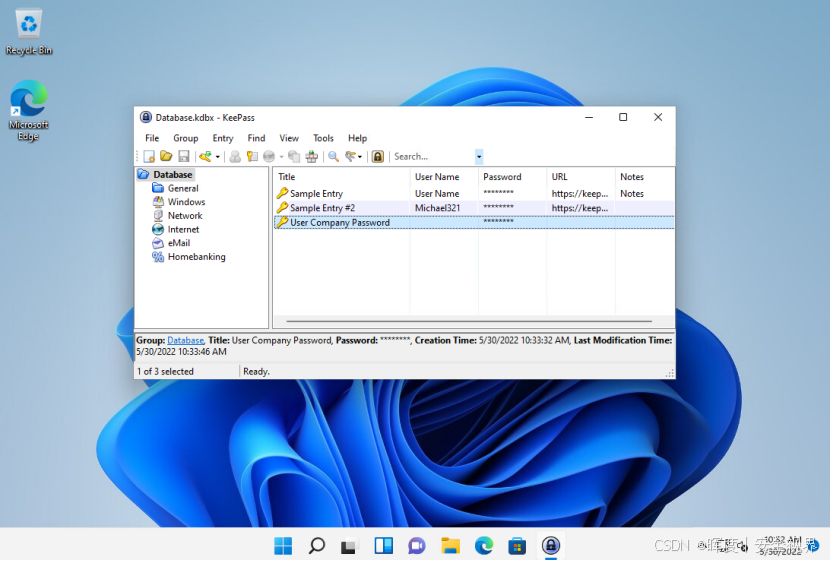The image size is (830, 561).
Task: Click the URL cell of Sample Entry
Action: 580,194
